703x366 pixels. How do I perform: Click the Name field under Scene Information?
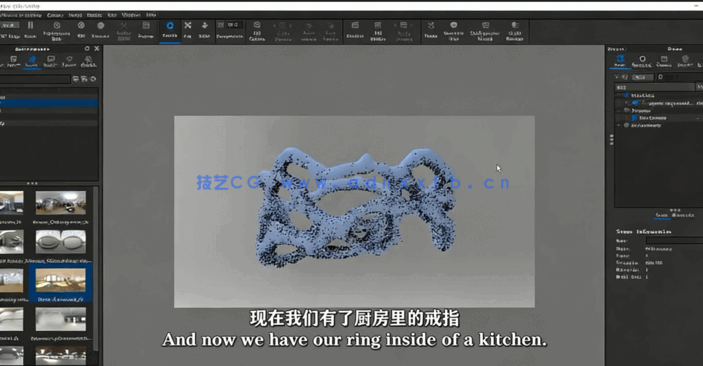click(674, 241)
